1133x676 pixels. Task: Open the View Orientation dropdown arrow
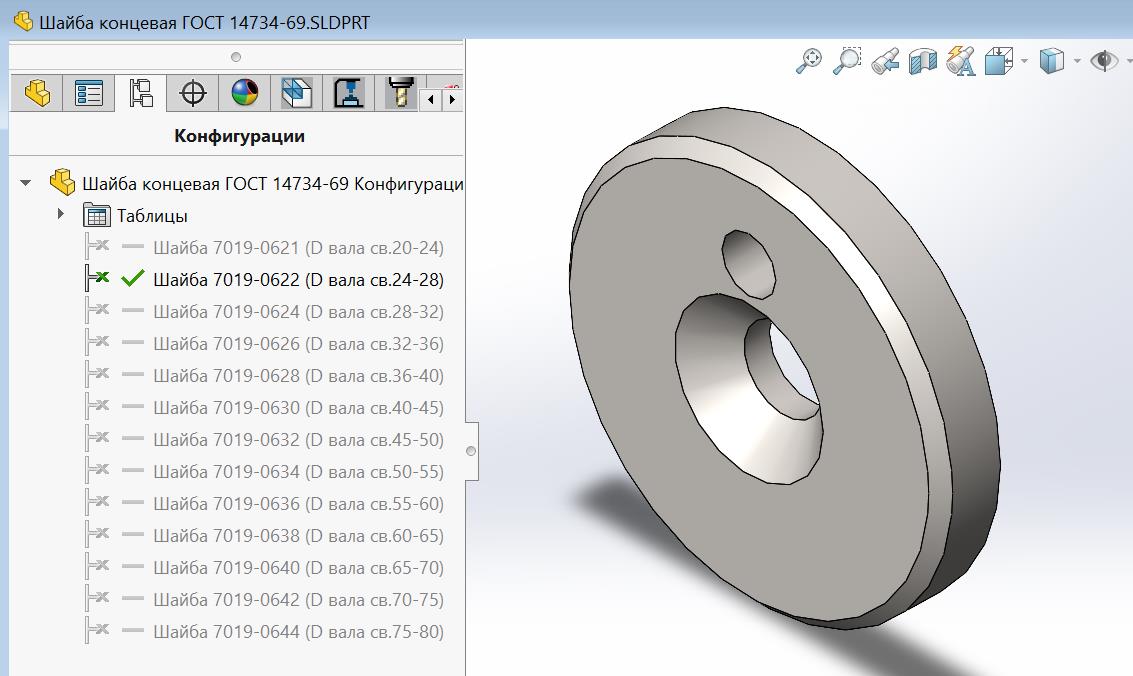tap(1024, 61)
